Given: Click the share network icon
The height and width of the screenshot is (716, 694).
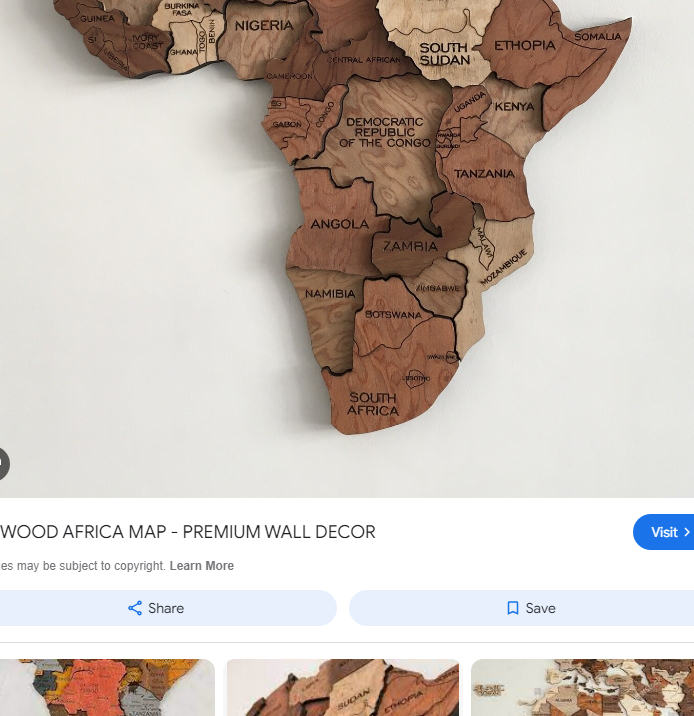Looking at the screenshot, I should [135, 608].
